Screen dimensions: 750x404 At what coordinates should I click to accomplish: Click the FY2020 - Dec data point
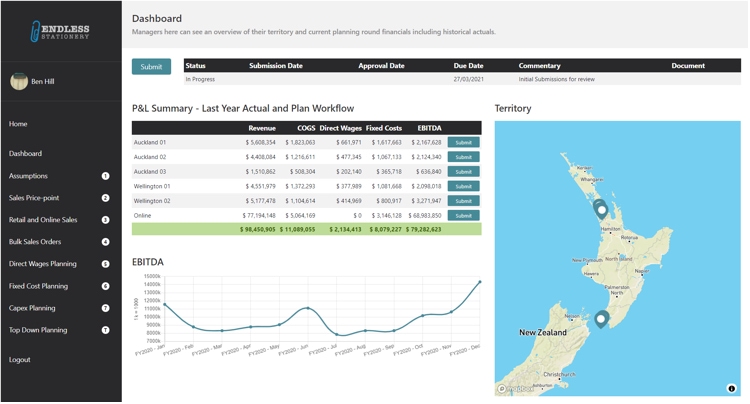[x=480, y=282]
